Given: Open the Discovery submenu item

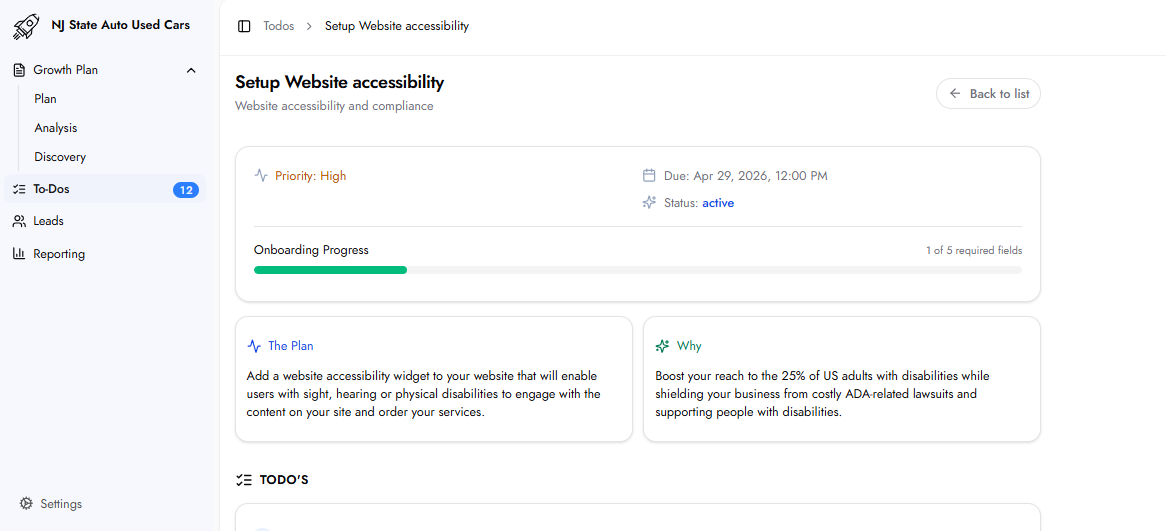Looking at the screenshot, I should [x=60, y=157].
